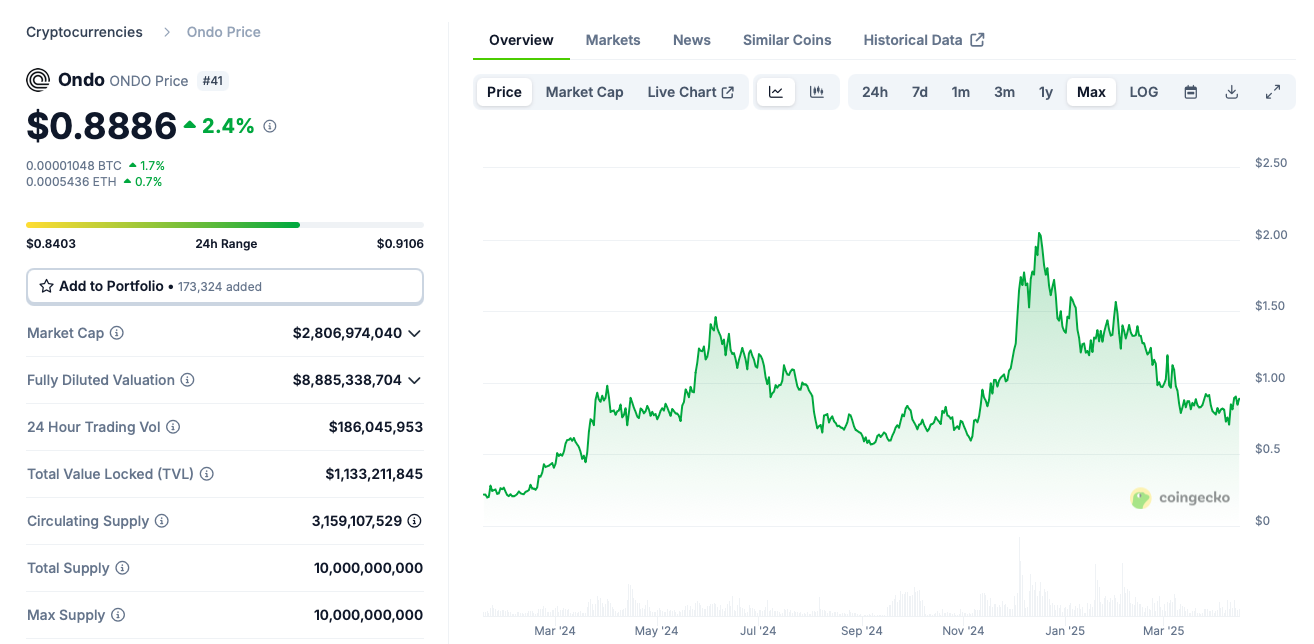Click the $186,045,953 trading volume value
Screen dimensions: 1314x644
pos(376,427)
